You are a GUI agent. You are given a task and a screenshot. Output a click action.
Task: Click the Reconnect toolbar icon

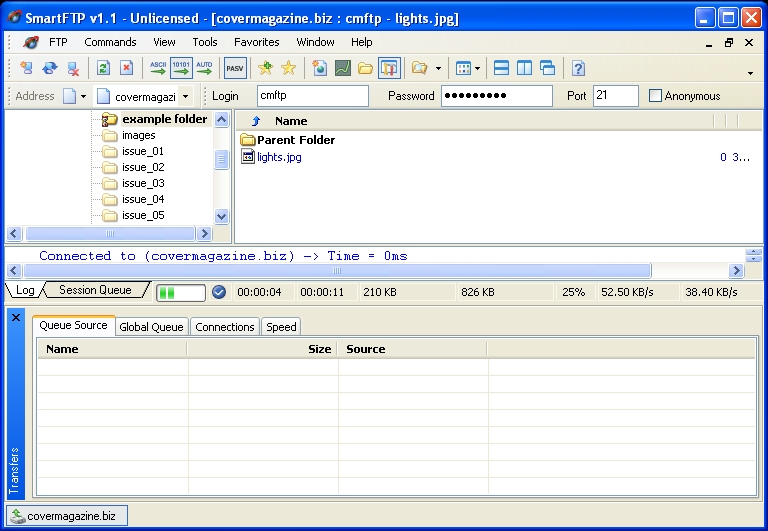point(49,68)
